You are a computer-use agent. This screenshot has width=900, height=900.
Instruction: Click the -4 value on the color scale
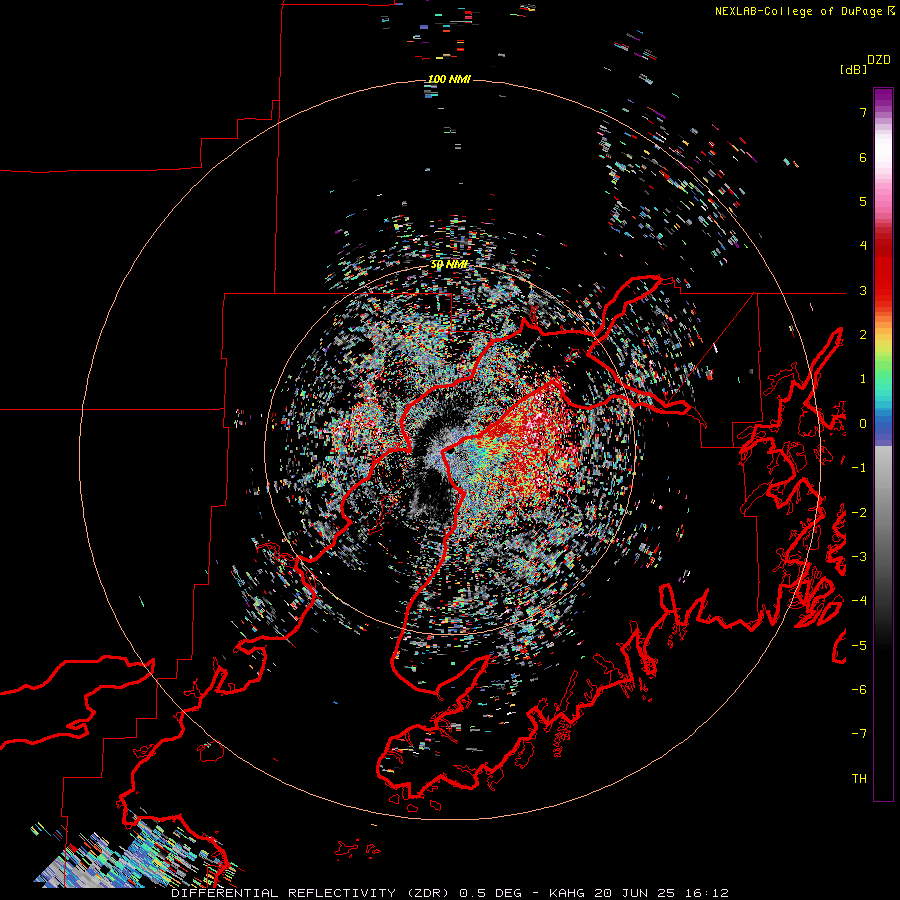pos(859,600)
